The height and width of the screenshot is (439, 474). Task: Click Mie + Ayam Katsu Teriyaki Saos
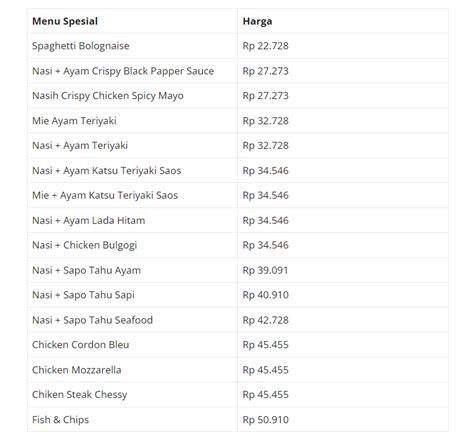pos(105,195)
